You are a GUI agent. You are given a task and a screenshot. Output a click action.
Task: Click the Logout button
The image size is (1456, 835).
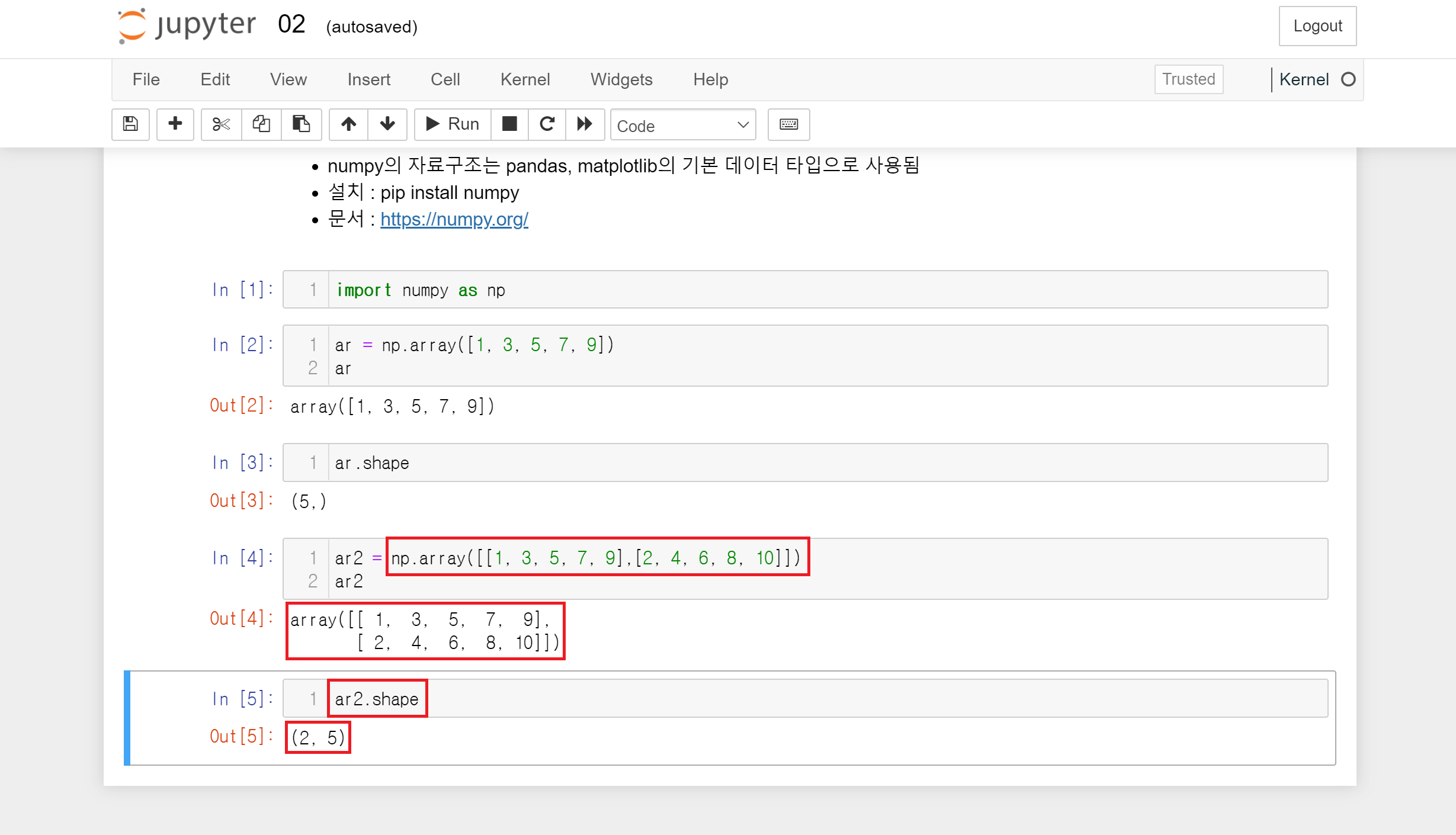point(1317,26)
